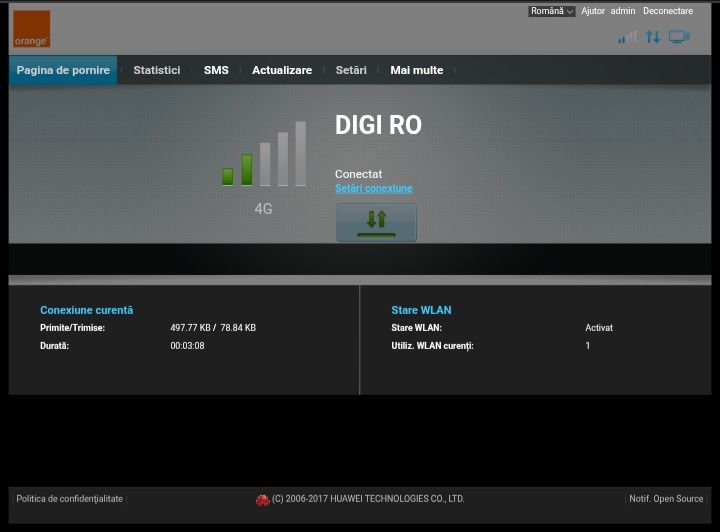This screenshot has width=720, height=532.
Task: Click the Conexiune curentă heading
Action: pos(86,310)
